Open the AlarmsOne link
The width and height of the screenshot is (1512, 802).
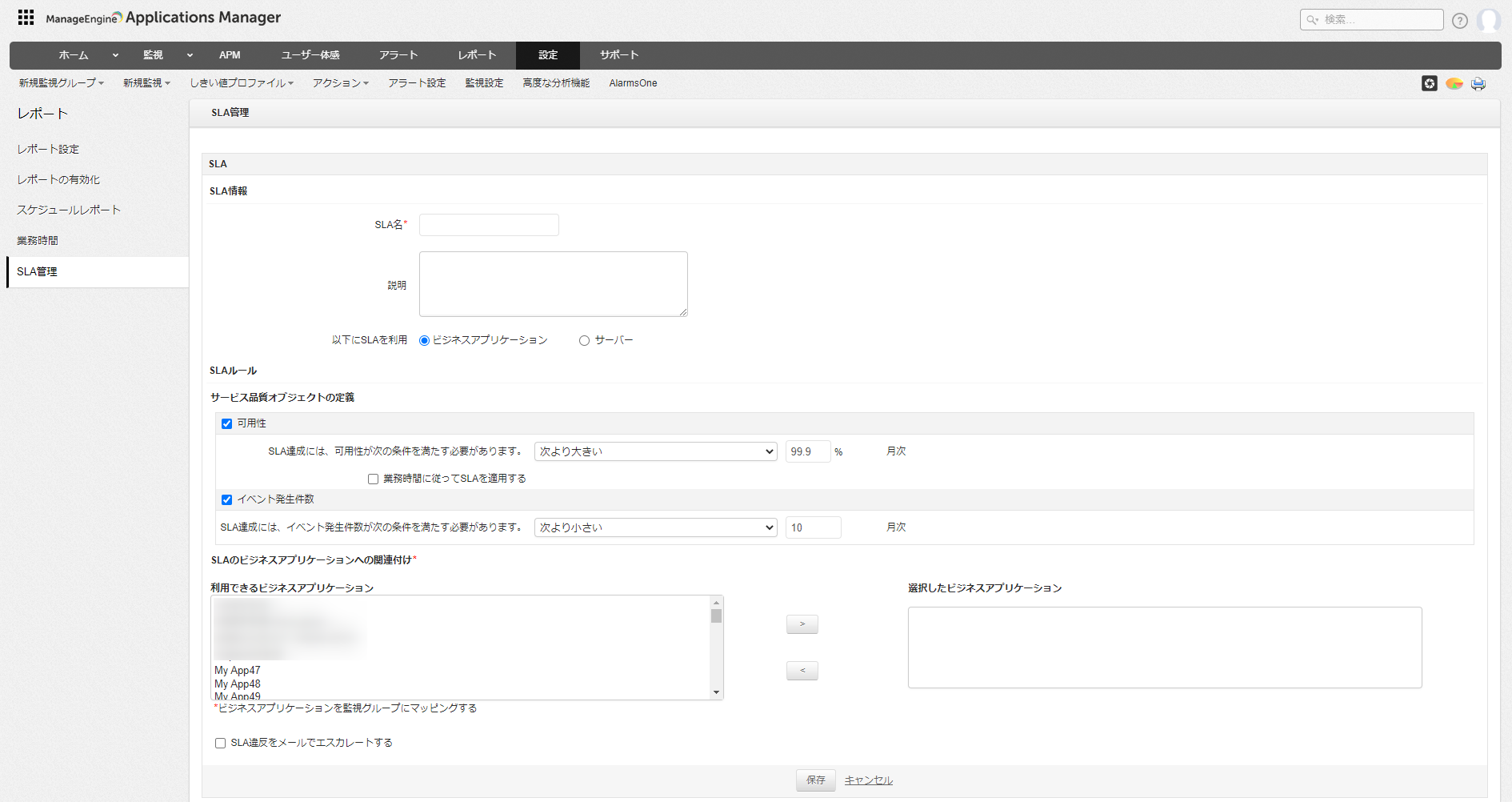[633, 83]
